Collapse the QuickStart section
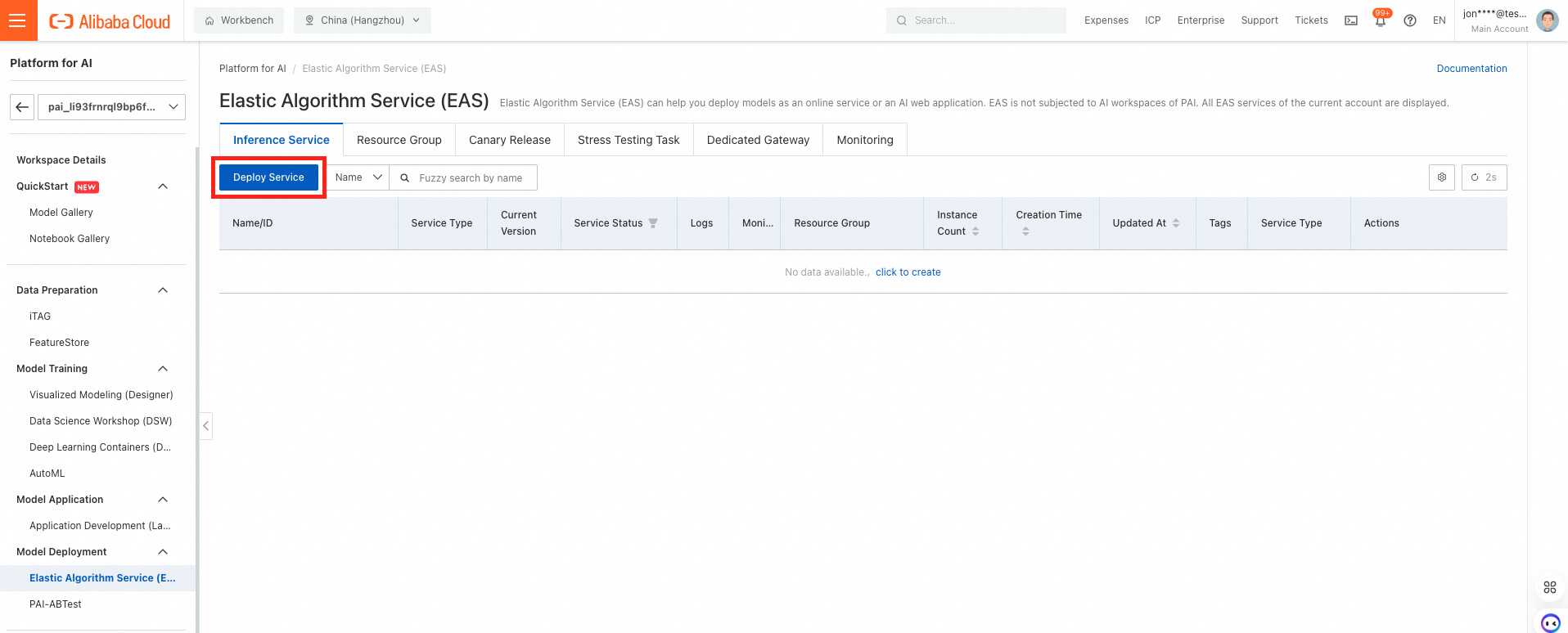This screenshot has width=1568, height=633. pyautogui.click(x=163, y=186)
